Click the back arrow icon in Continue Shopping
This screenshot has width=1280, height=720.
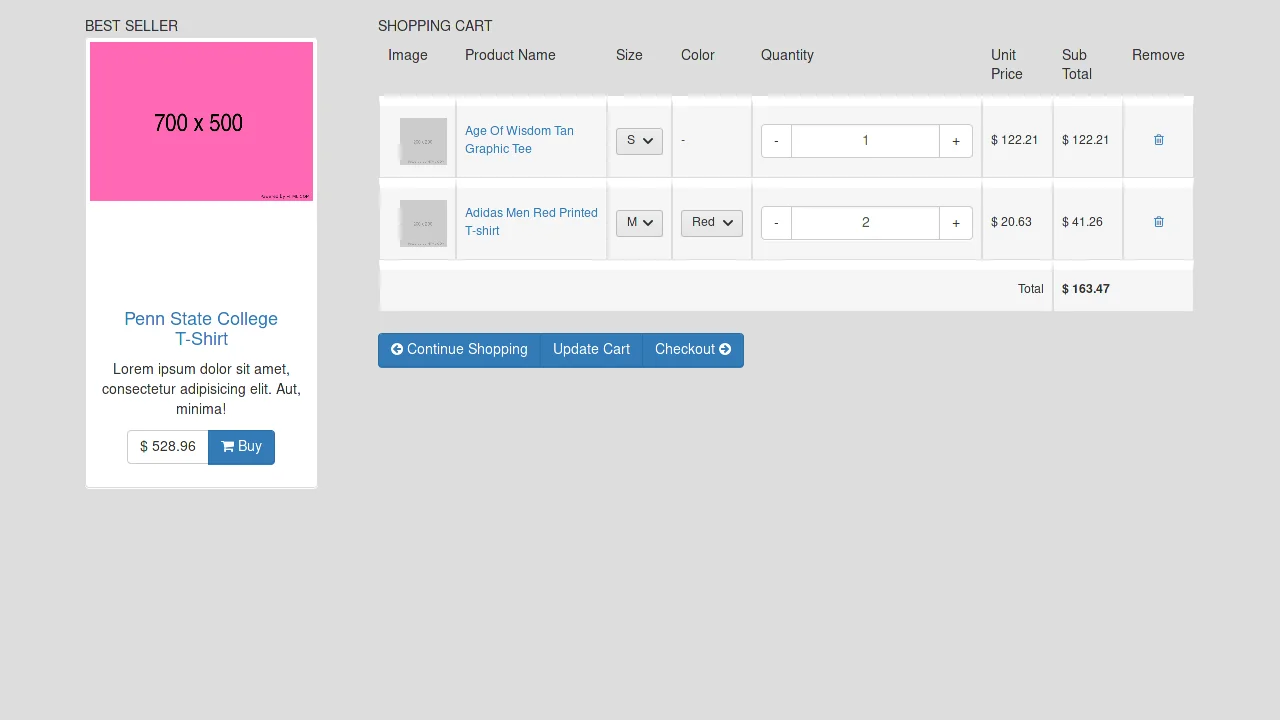tap(397, 349)
